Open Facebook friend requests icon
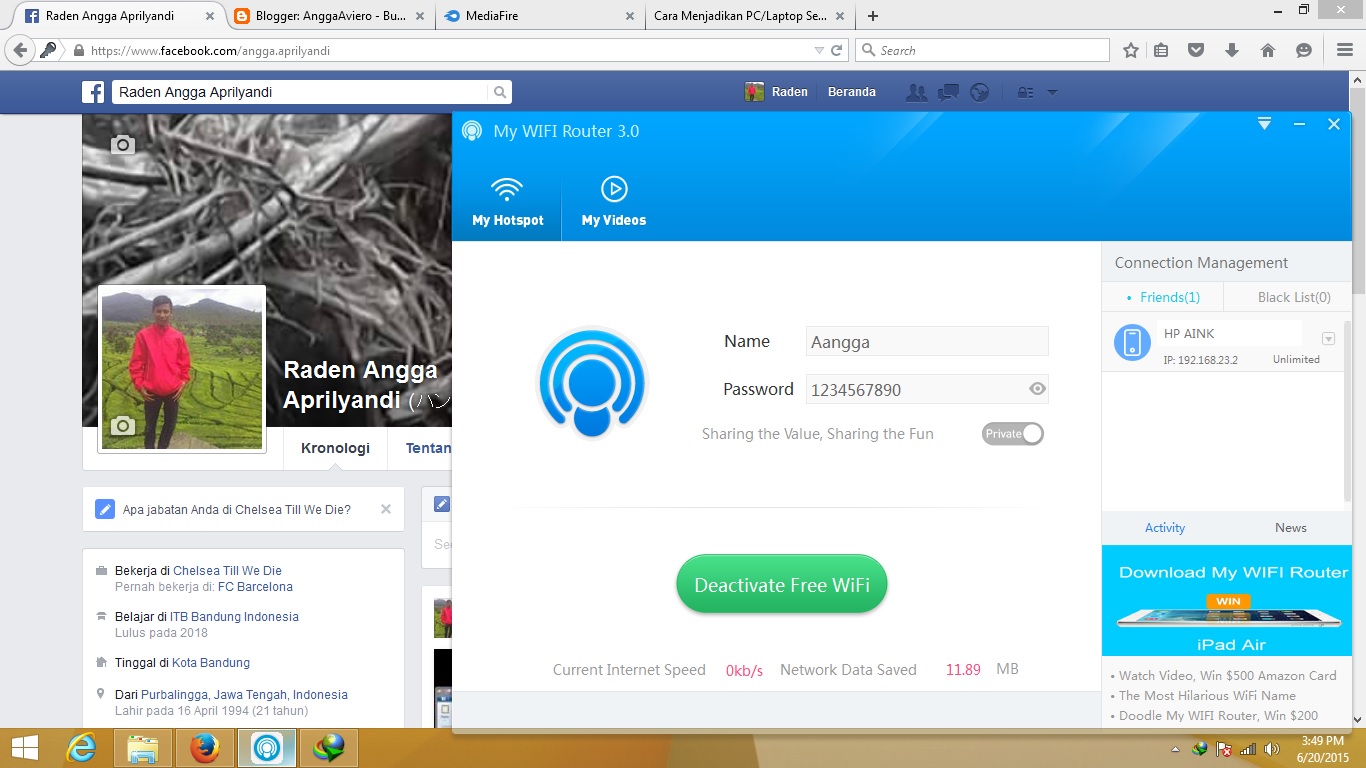The height and width of the screenshot is (768, 1366). pos(916,92)
